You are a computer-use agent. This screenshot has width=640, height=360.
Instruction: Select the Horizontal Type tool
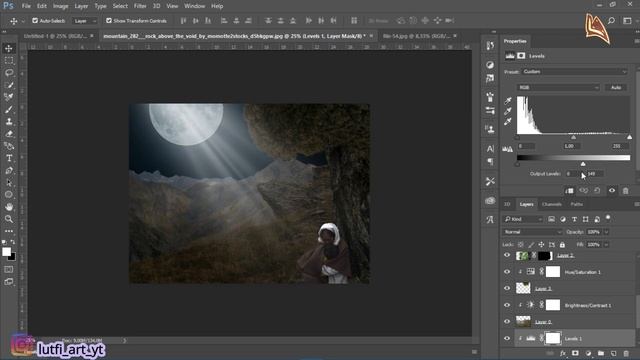coord(9,158)
